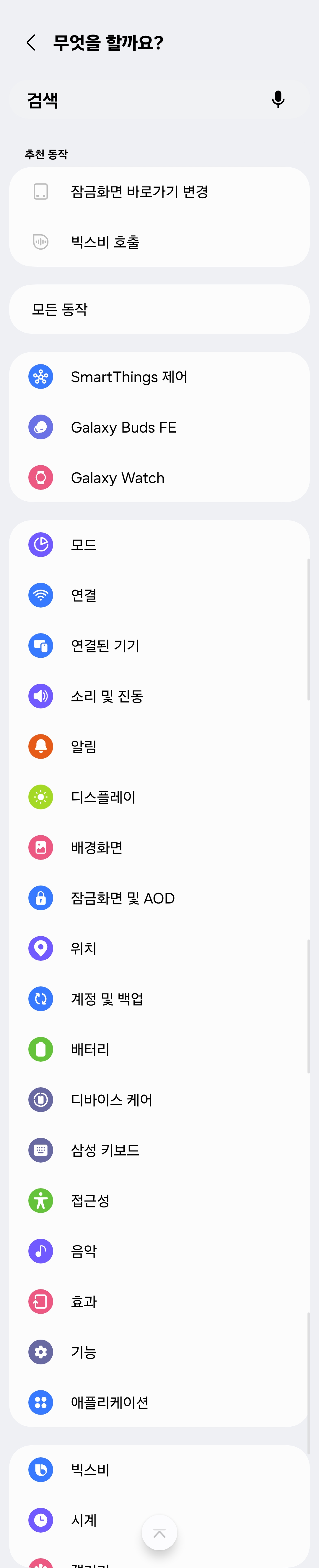The image size is (319, 1568).
Task: Tap the 위치 location pin icon
Action: pos(41,948)
